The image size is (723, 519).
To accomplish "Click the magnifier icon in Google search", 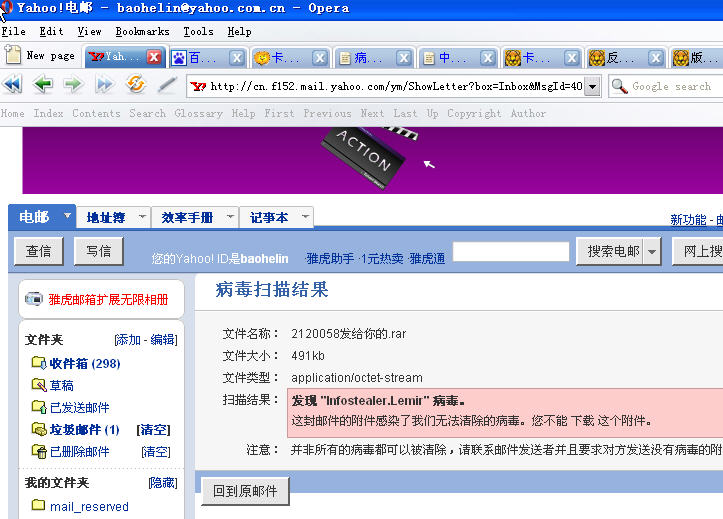I will click(619, 86).
